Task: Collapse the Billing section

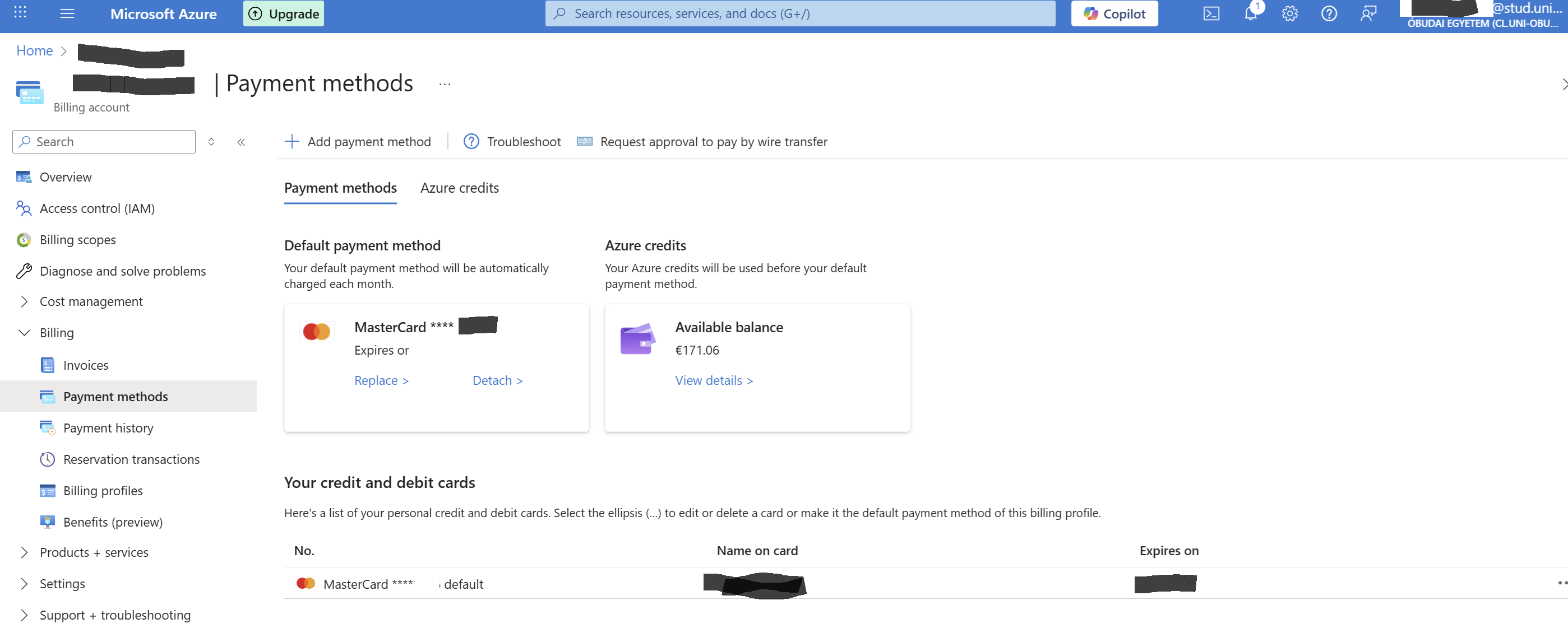Action: pos(24,333)
